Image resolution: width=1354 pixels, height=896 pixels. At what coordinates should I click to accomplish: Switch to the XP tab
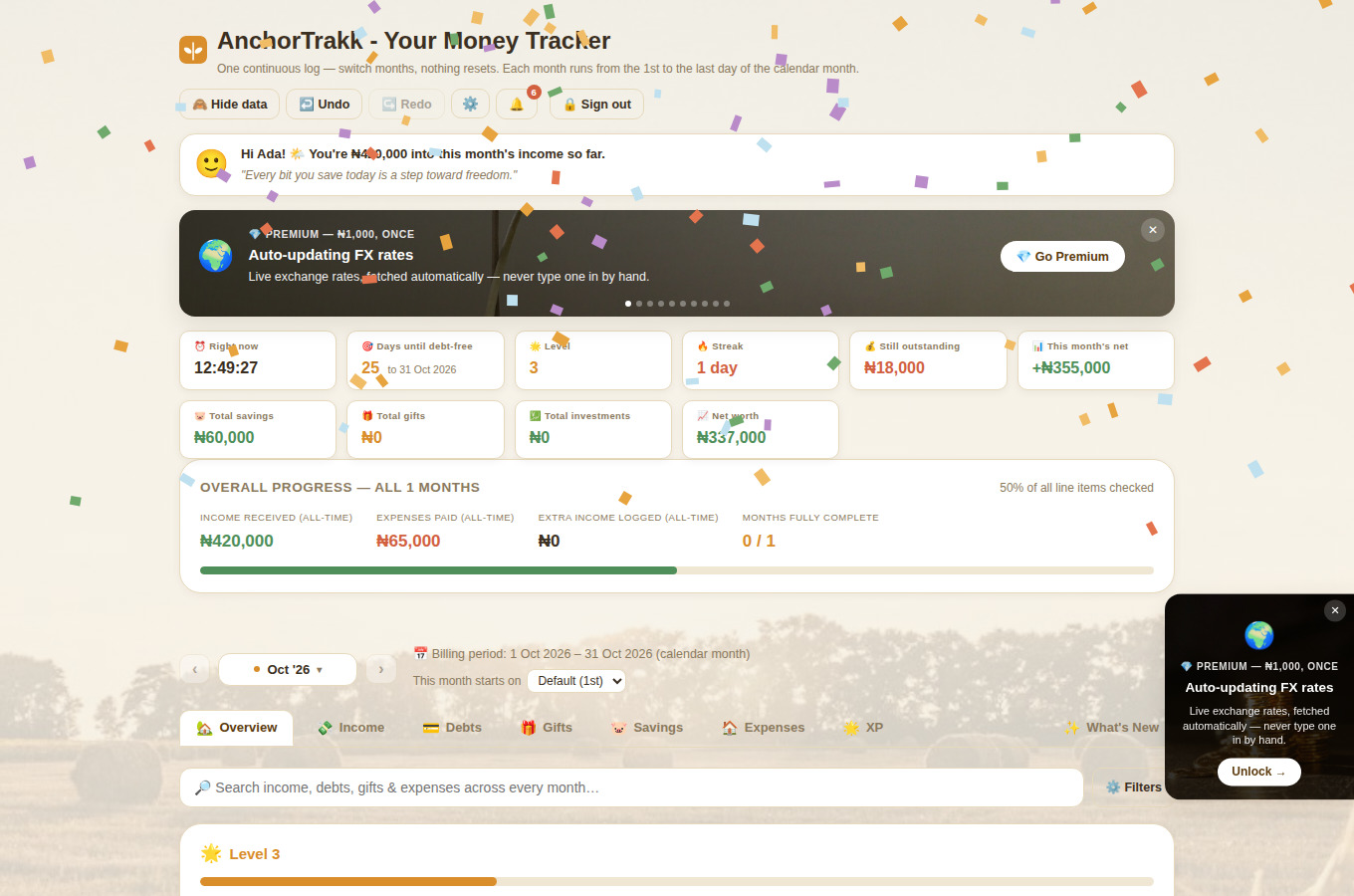[x=863, y=728]
